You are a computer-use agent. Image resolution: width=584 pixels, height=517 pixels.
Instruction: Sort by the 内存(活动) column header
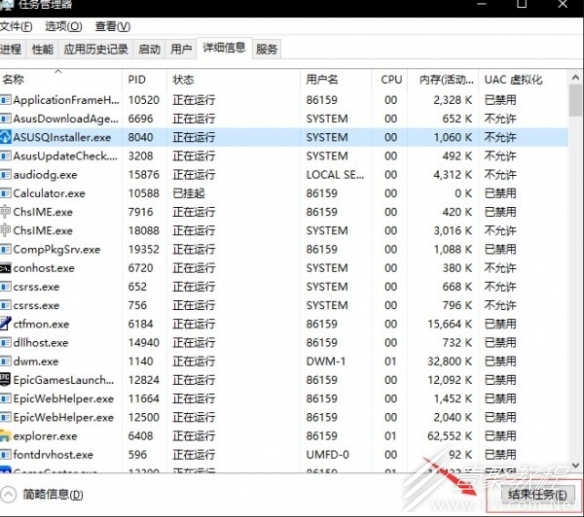tap(443, 79)
